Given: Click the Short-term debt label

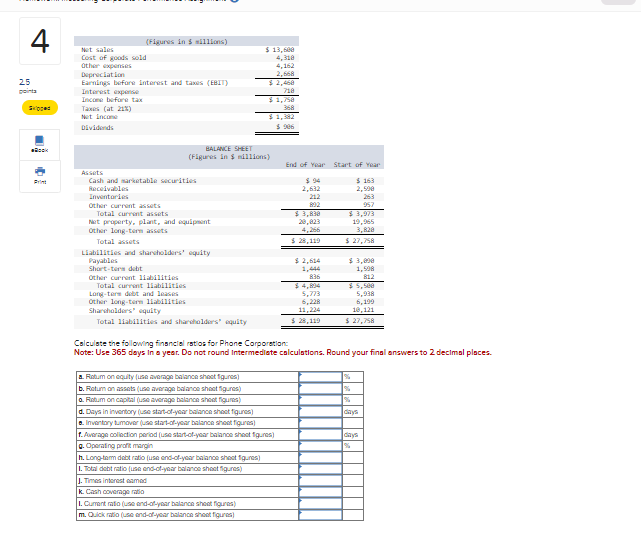Looking at the screenshot, I should coord(116,269).
